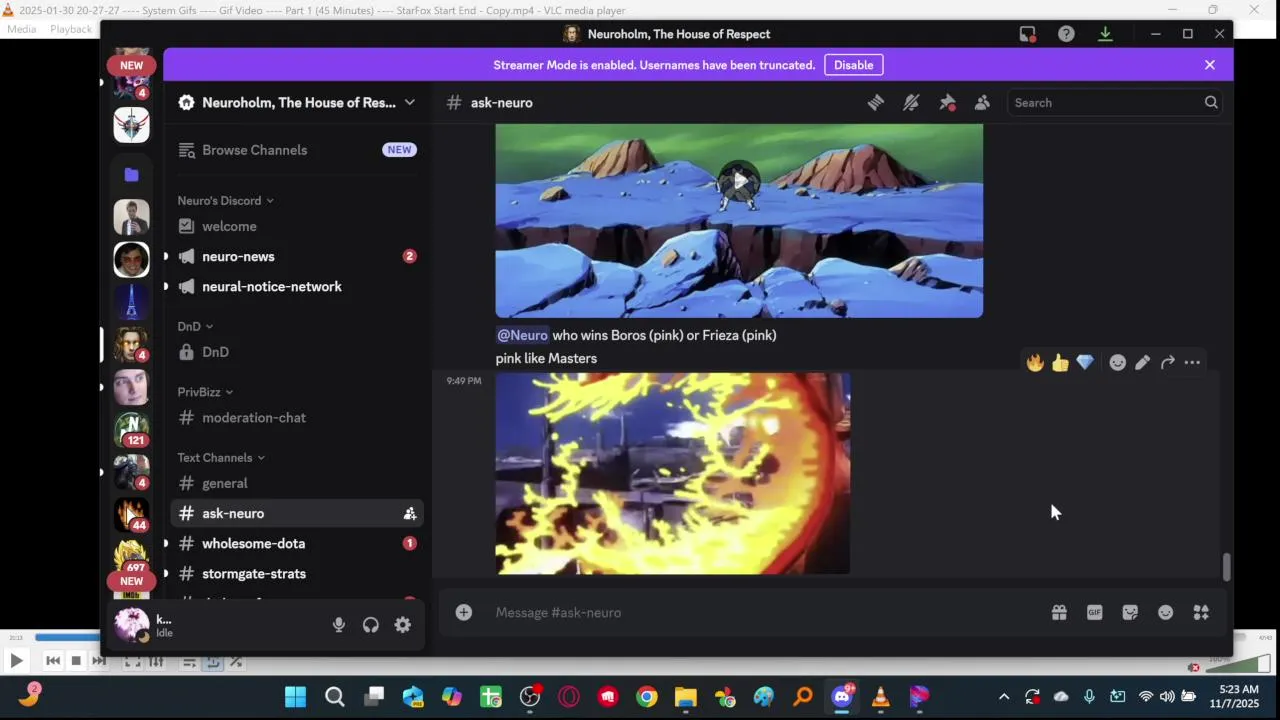Open Discord inbox icon in title bar
The image size is (1280, 720).
(x=1027, y=34)
